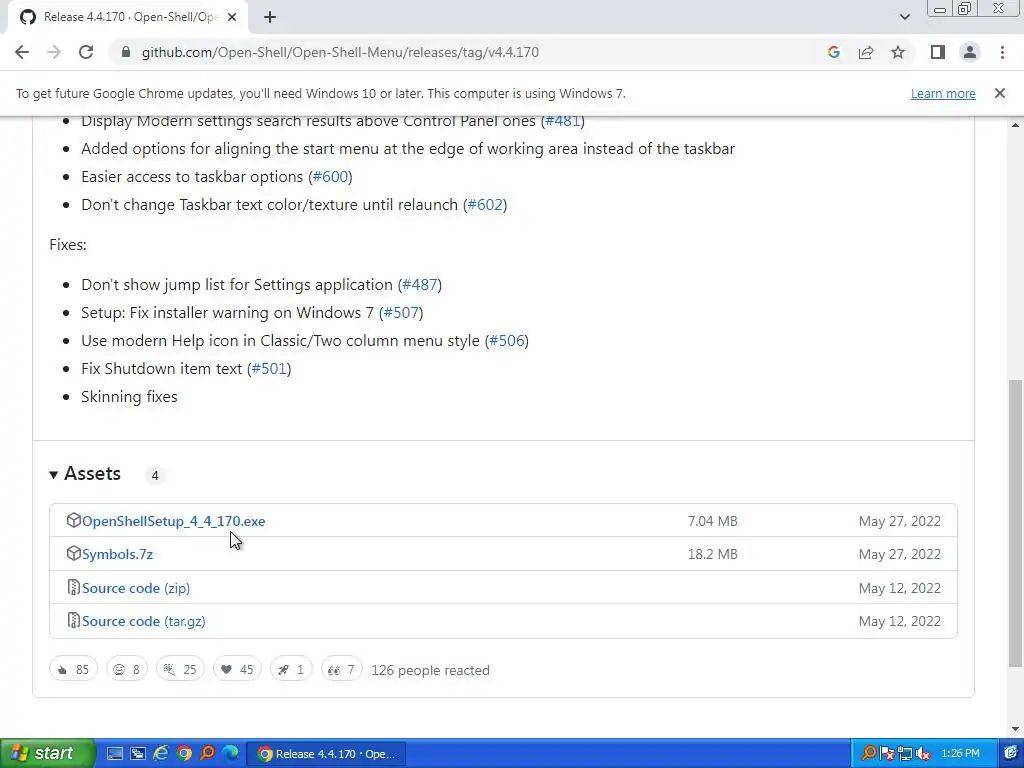Click 126 people reacted text
Screen dimensions: 1024x768
(430, 670)
